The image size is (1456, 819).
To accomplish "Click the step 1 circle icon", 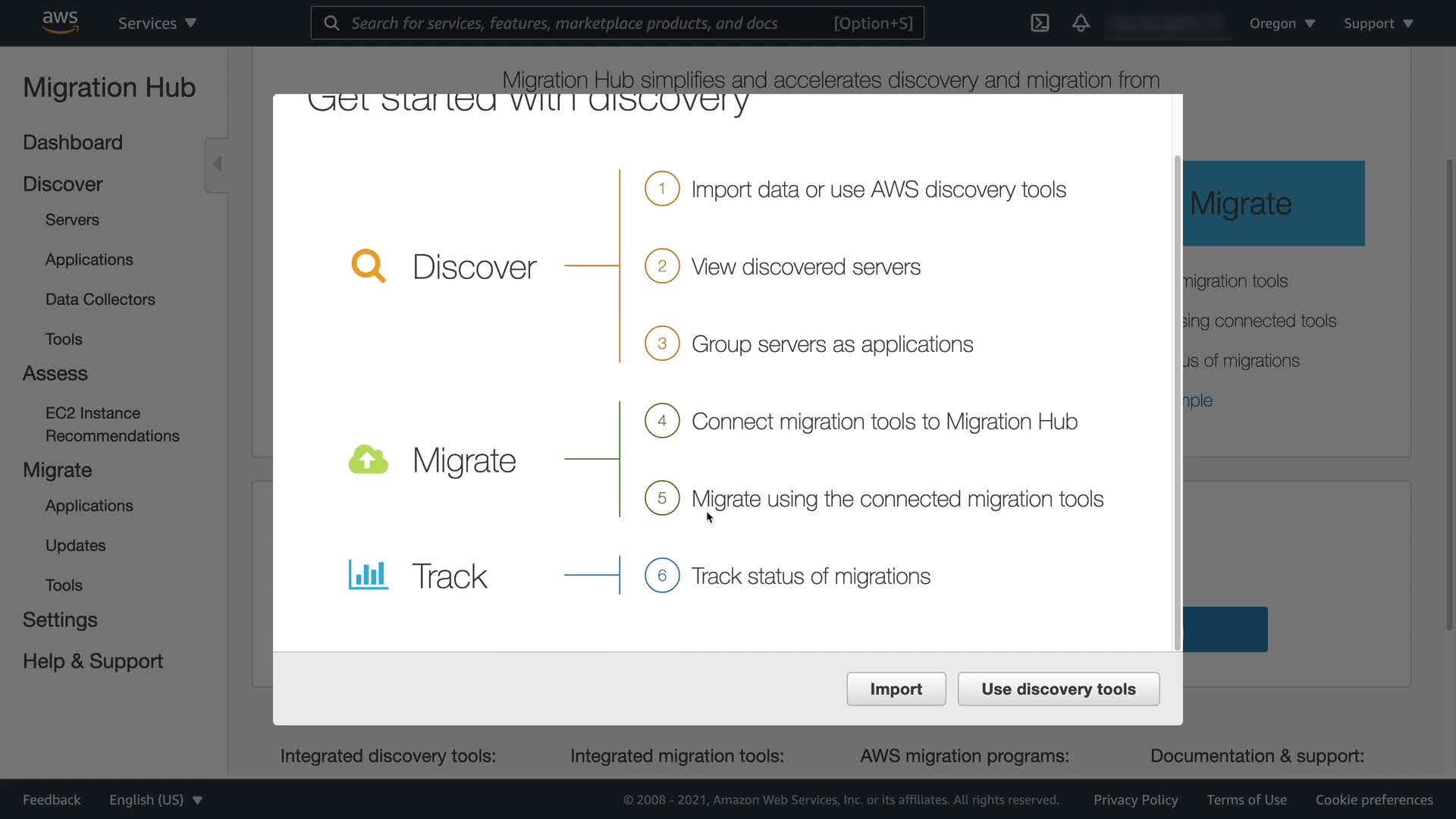I will point(661,189).
